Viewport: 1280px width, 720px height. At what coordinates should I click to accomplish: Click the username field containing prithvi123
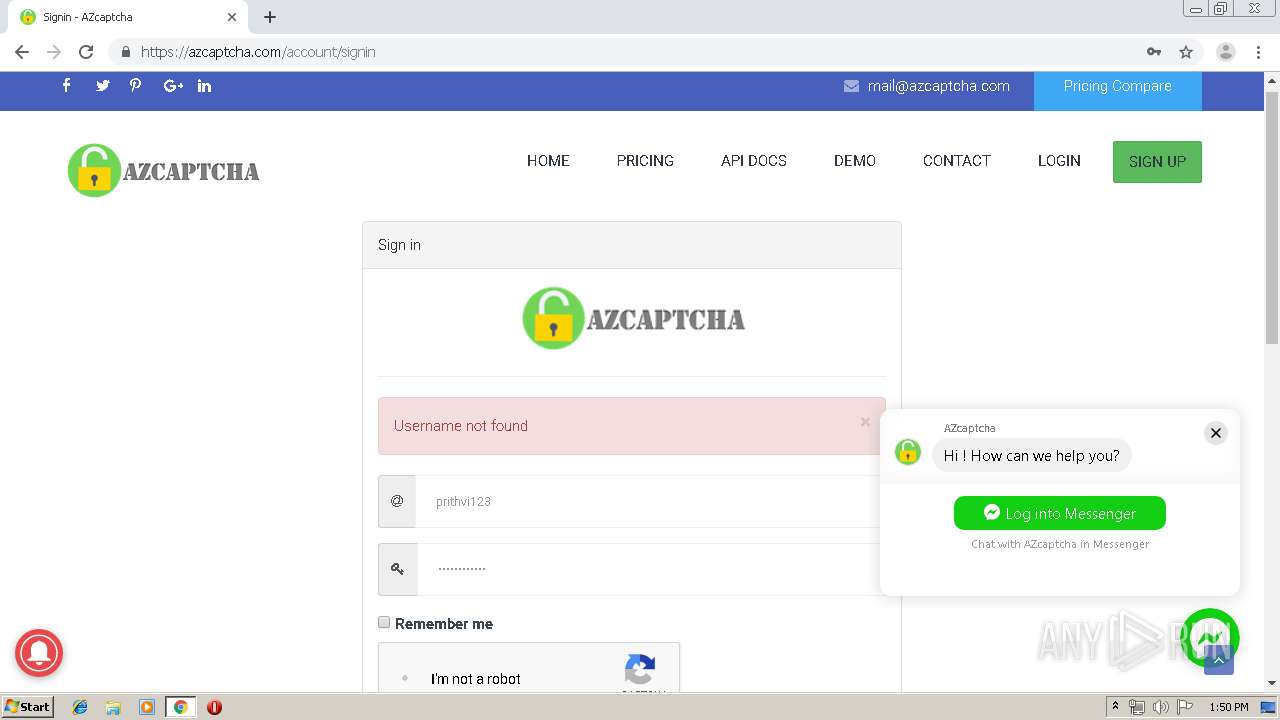click(651, 501)
